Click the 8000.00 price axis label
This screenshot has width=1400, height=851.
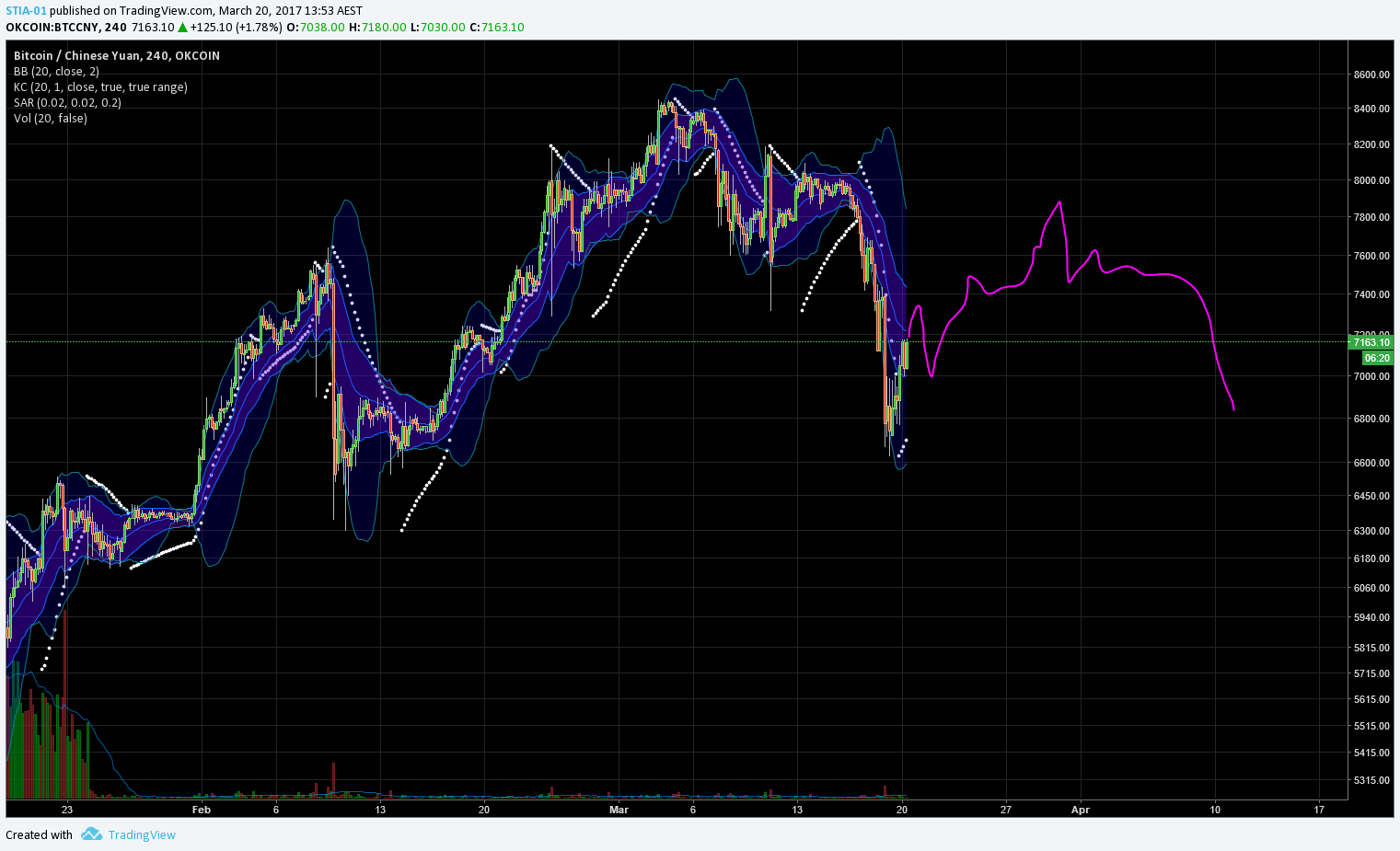pos(1371,180)
